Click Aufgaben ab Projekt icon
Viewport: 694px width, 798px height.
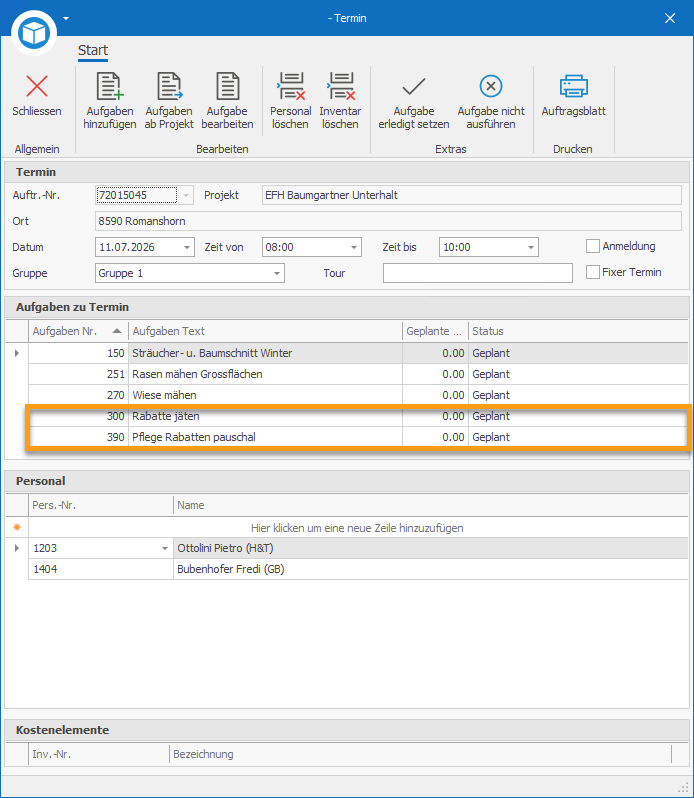[x=169, y=86]
